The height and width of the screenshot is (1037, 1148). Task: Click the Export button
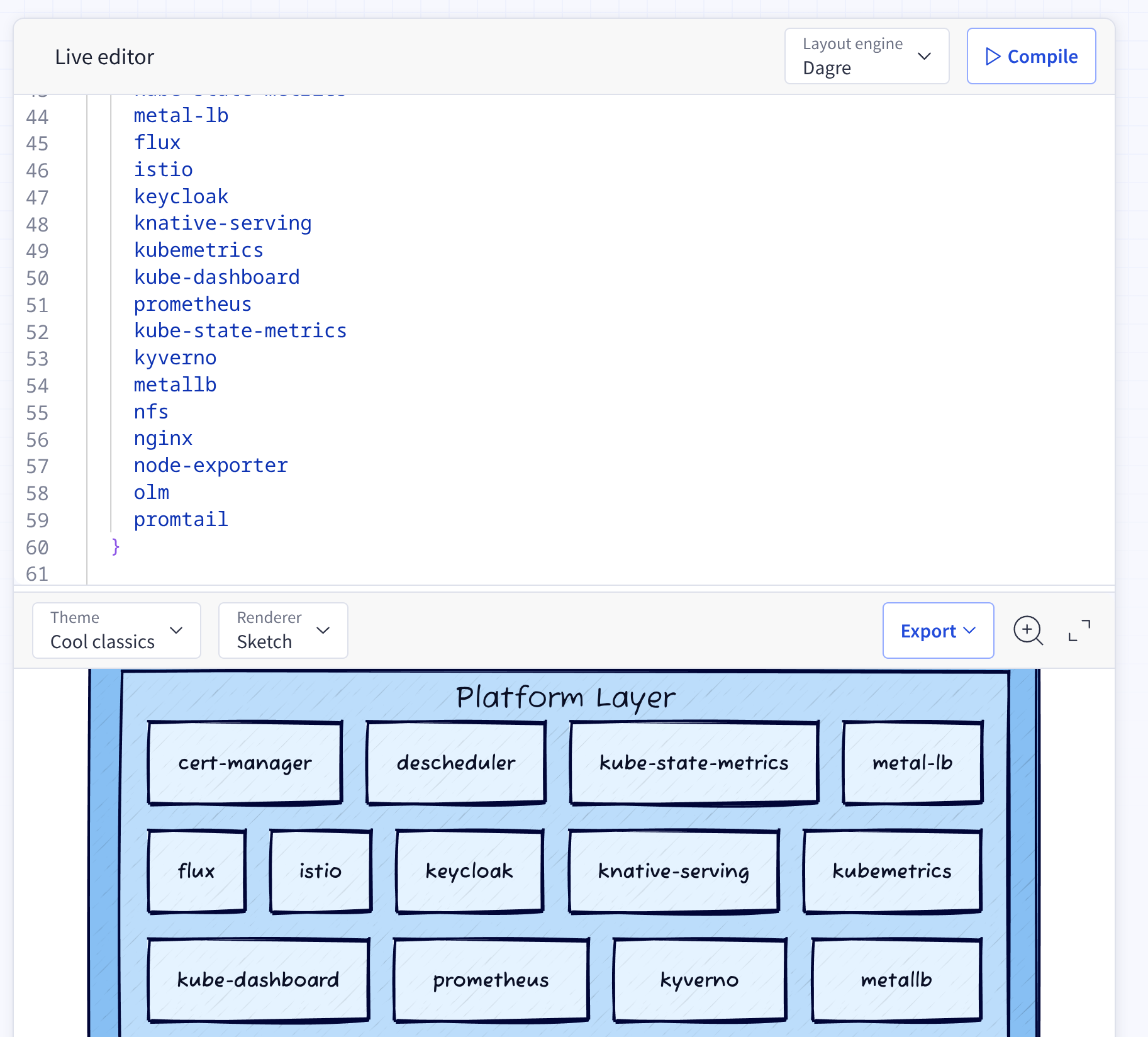coord(937,631)
